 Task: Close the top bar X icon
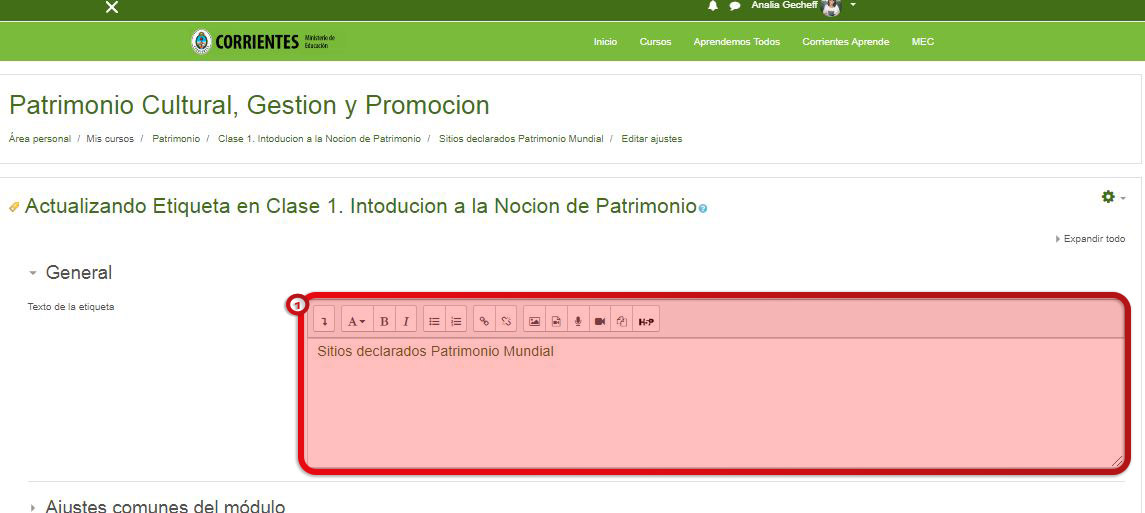pyautogui.click(x=112, y=7)
